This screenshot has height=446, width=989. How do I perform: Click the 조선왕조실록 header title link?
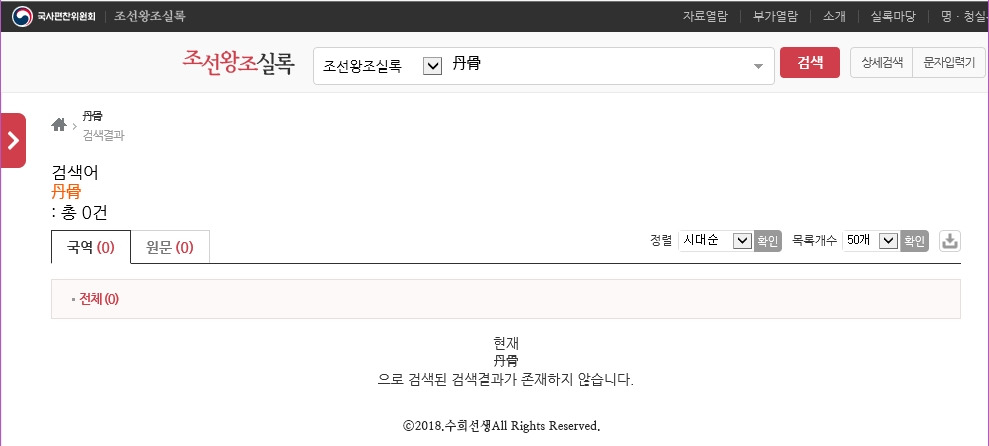149,16
